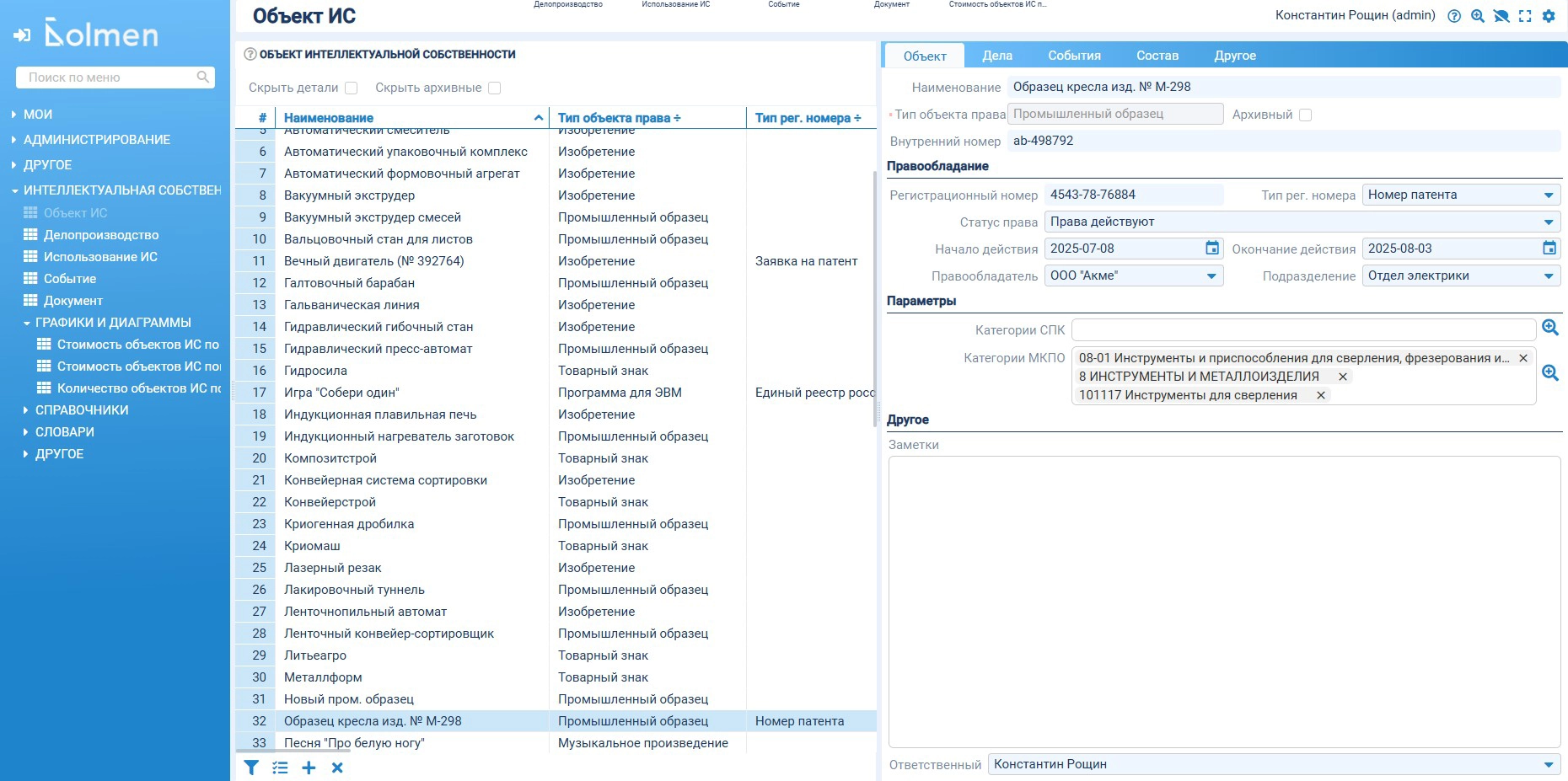Open the calendar for Начало действия
The height and width of the screenshot is (781, 1568).
click(x=1211, y=249)
